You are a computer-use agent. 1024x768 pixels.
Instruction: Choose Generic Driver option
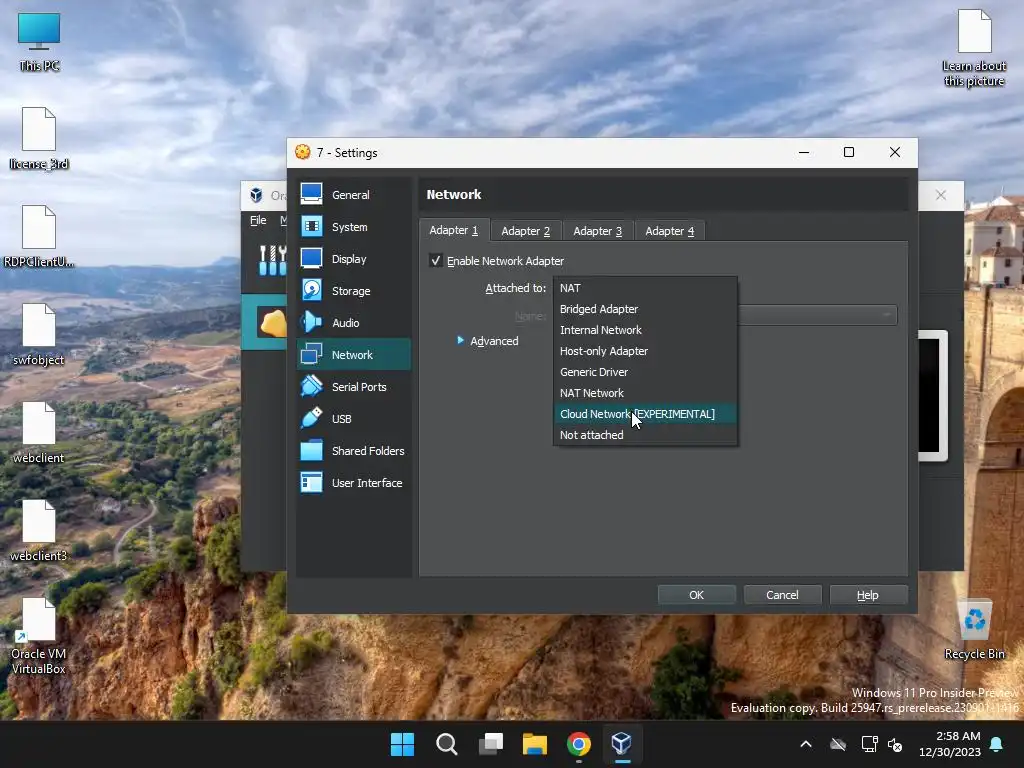tap(645, 372)
